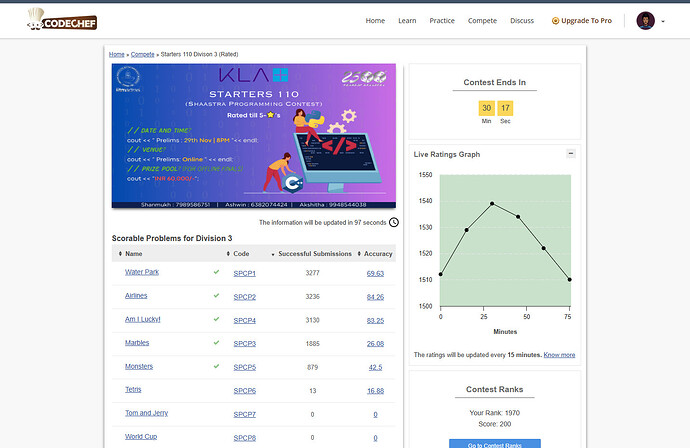Viewport: 690px width, 448px height.
Task: Click the refresh clock icon
Action: [x=394, y=222]
